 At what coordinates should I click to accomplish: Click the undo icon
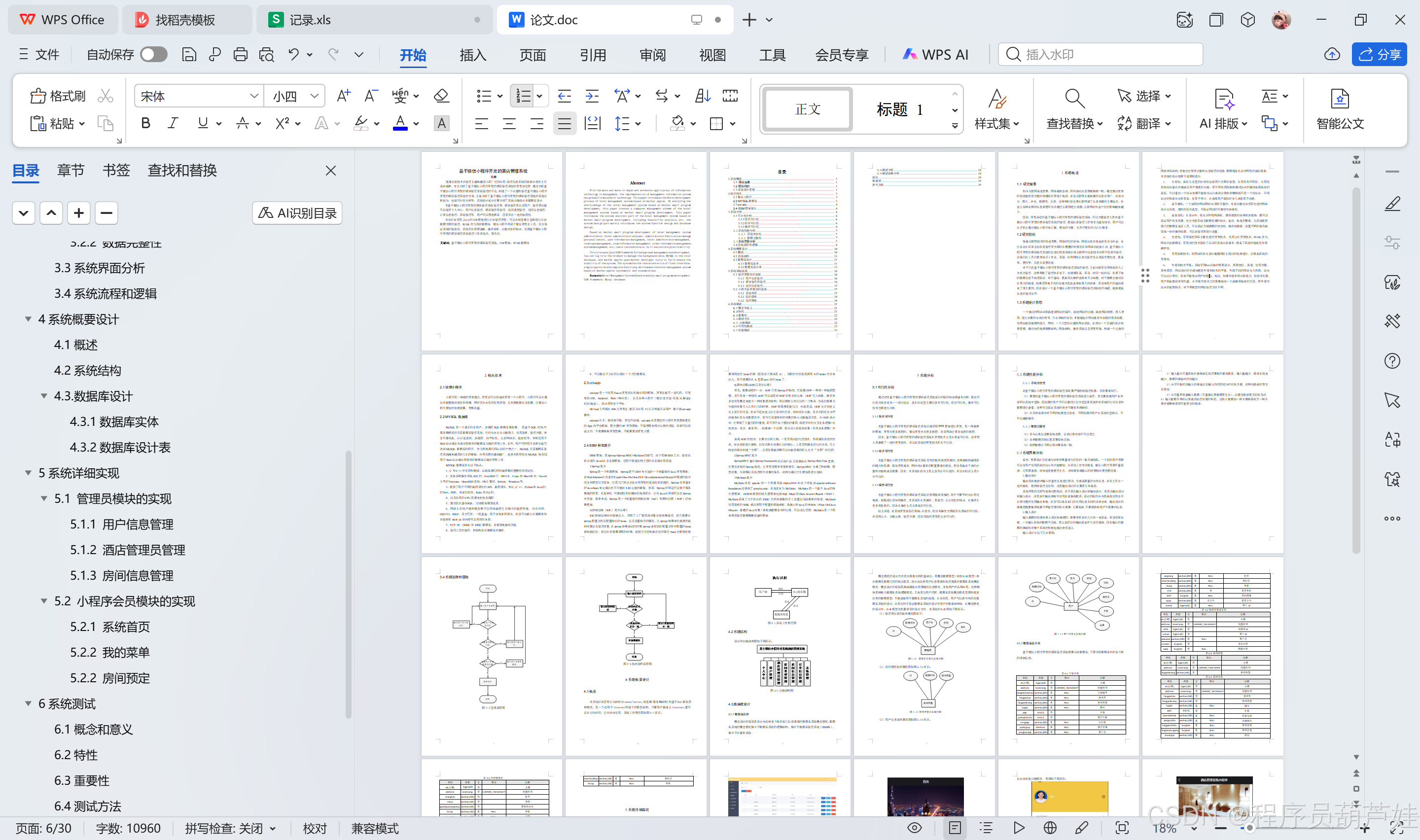tap(293, 54)
